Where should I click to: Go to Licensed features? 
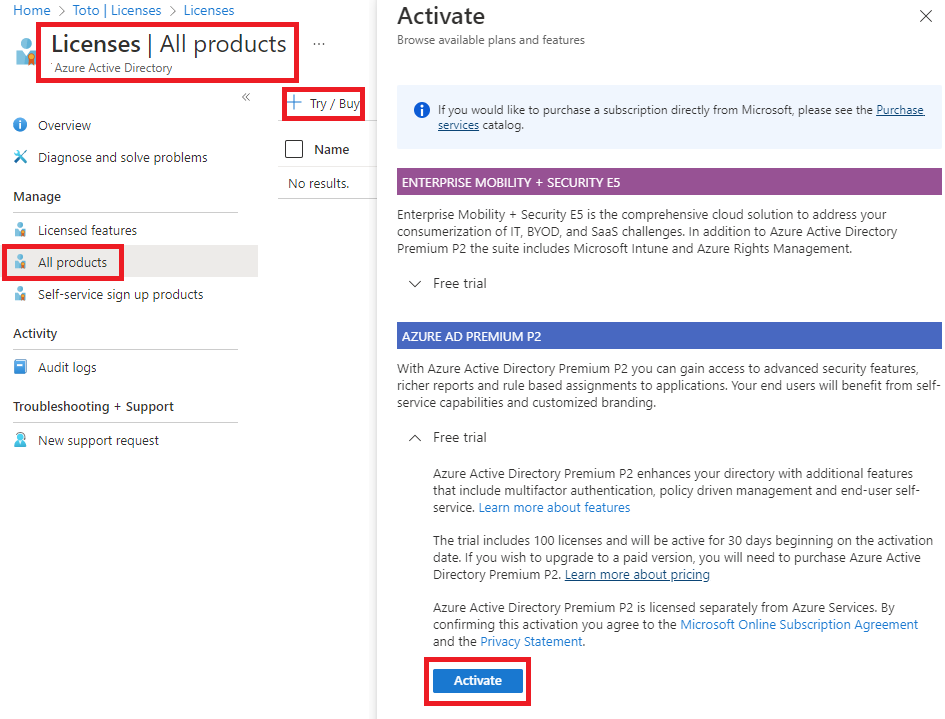point(87,230)
